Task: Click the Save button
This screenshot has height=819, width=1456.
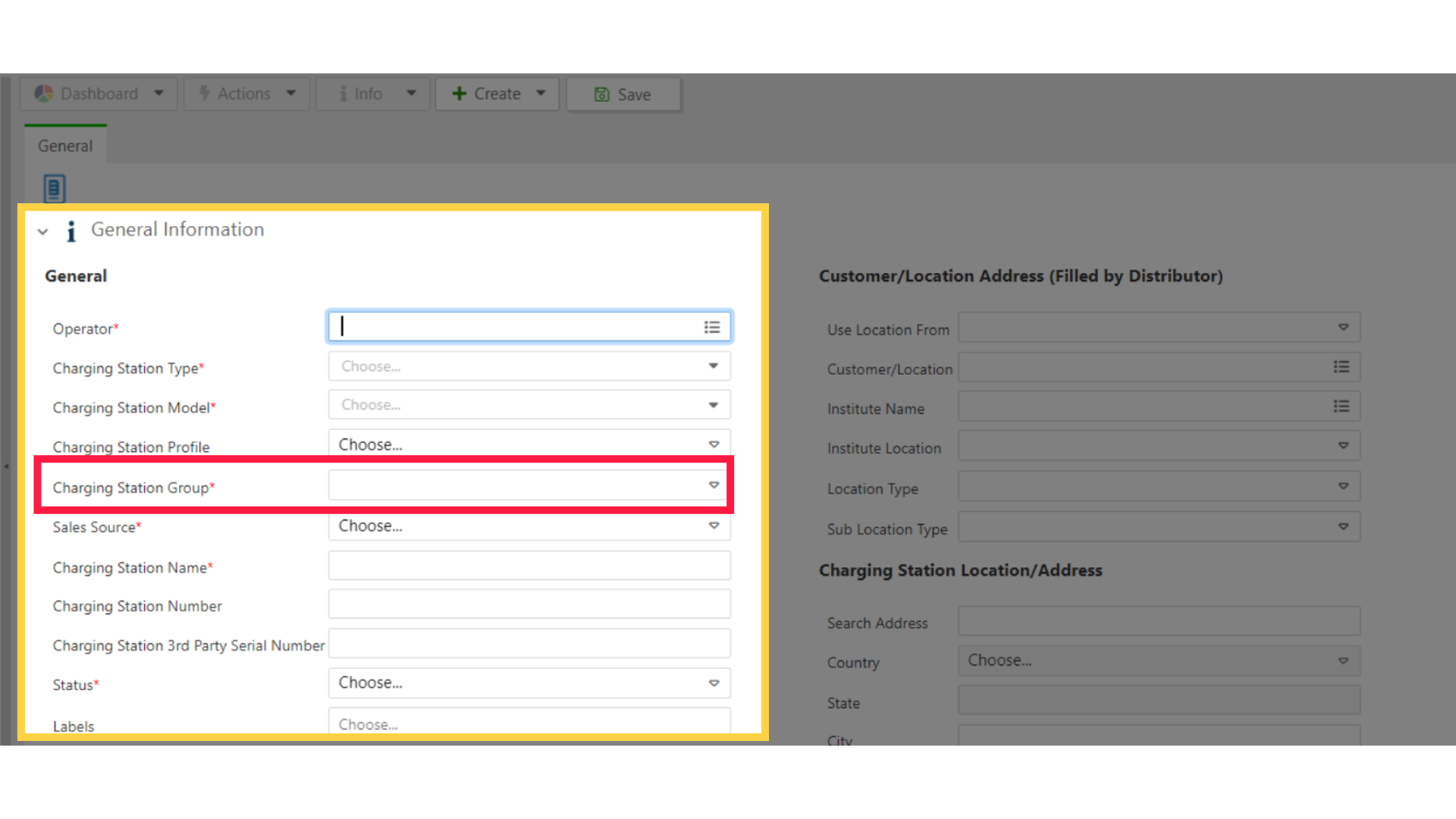Action: pos(623,95)
